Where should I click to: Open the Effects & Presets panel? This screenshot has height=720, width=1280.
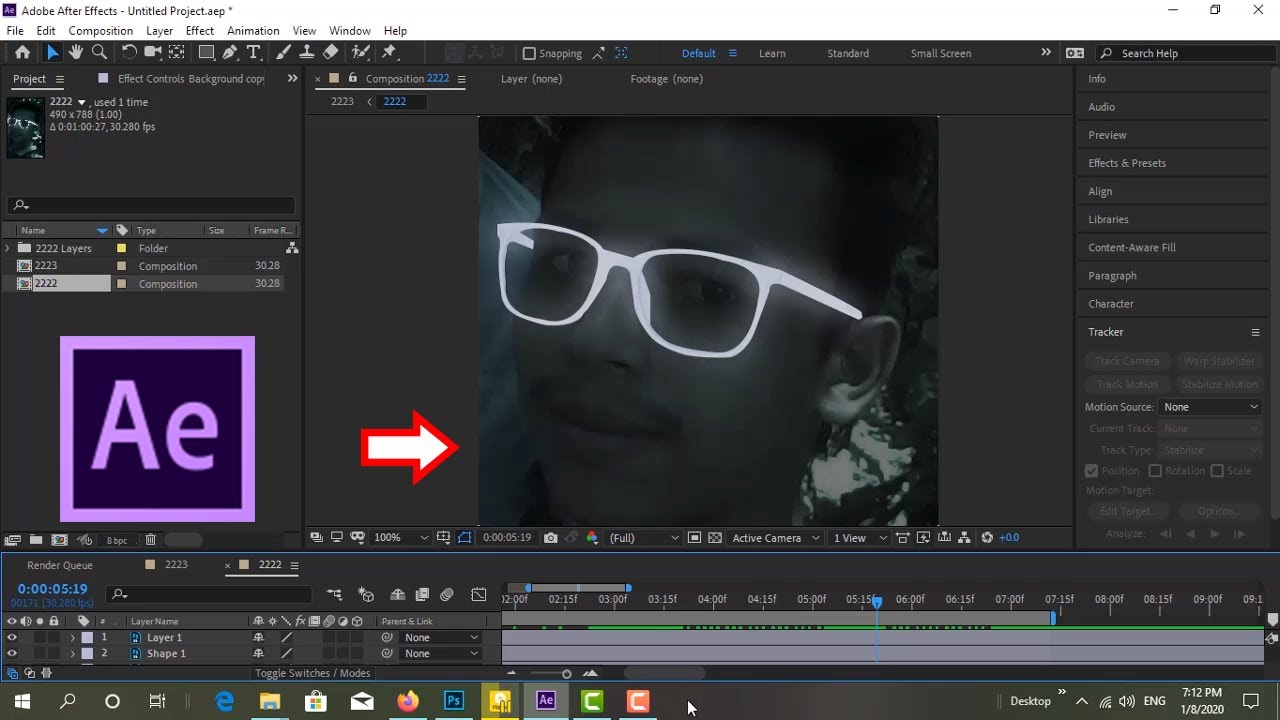(1127, 163)
